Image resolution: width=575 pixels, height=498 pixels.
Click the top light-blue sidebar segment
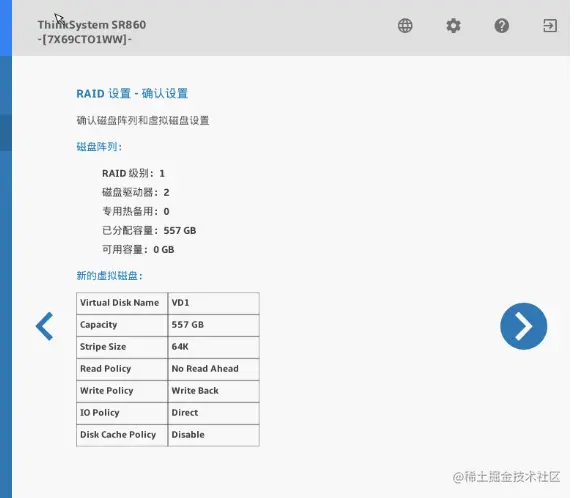click(x=6, y=28)
